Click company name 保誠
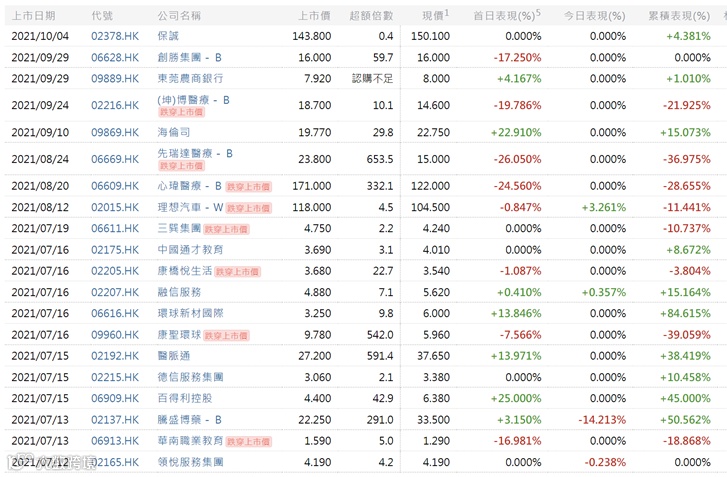This screenshot has width=727, height=477. 168,36
